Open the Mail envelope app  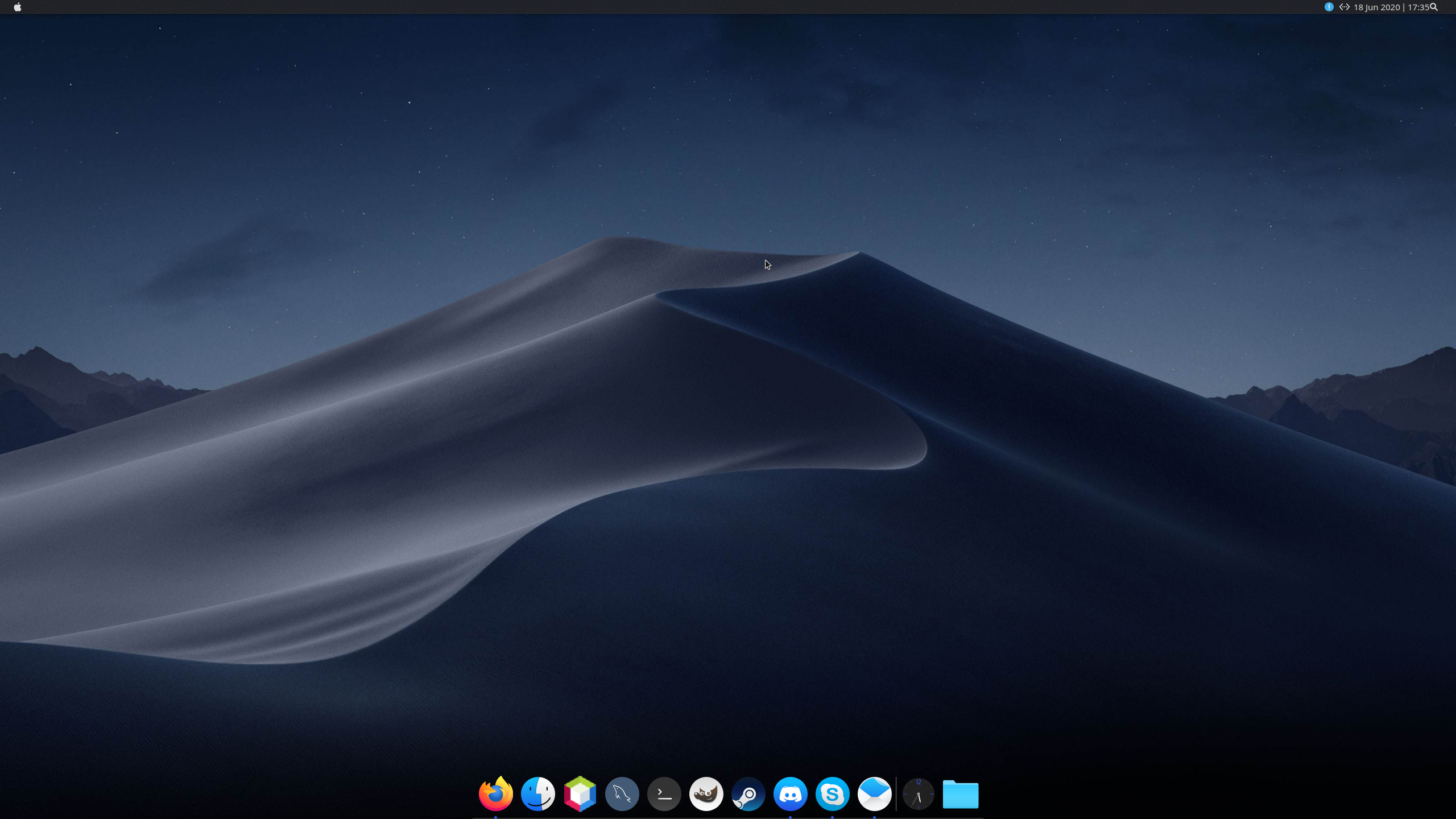[874, 794]
